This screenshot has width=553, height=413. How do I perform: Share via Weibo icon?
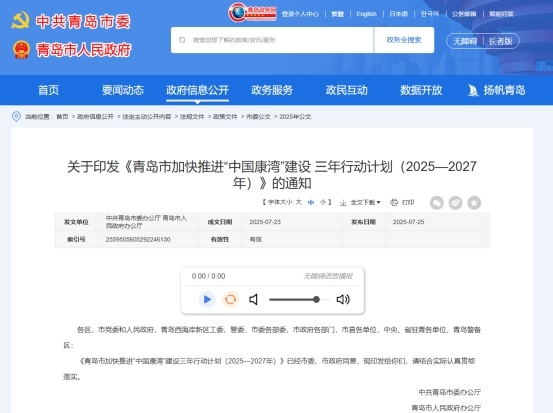pyautogui.click(x=455, y=203)
